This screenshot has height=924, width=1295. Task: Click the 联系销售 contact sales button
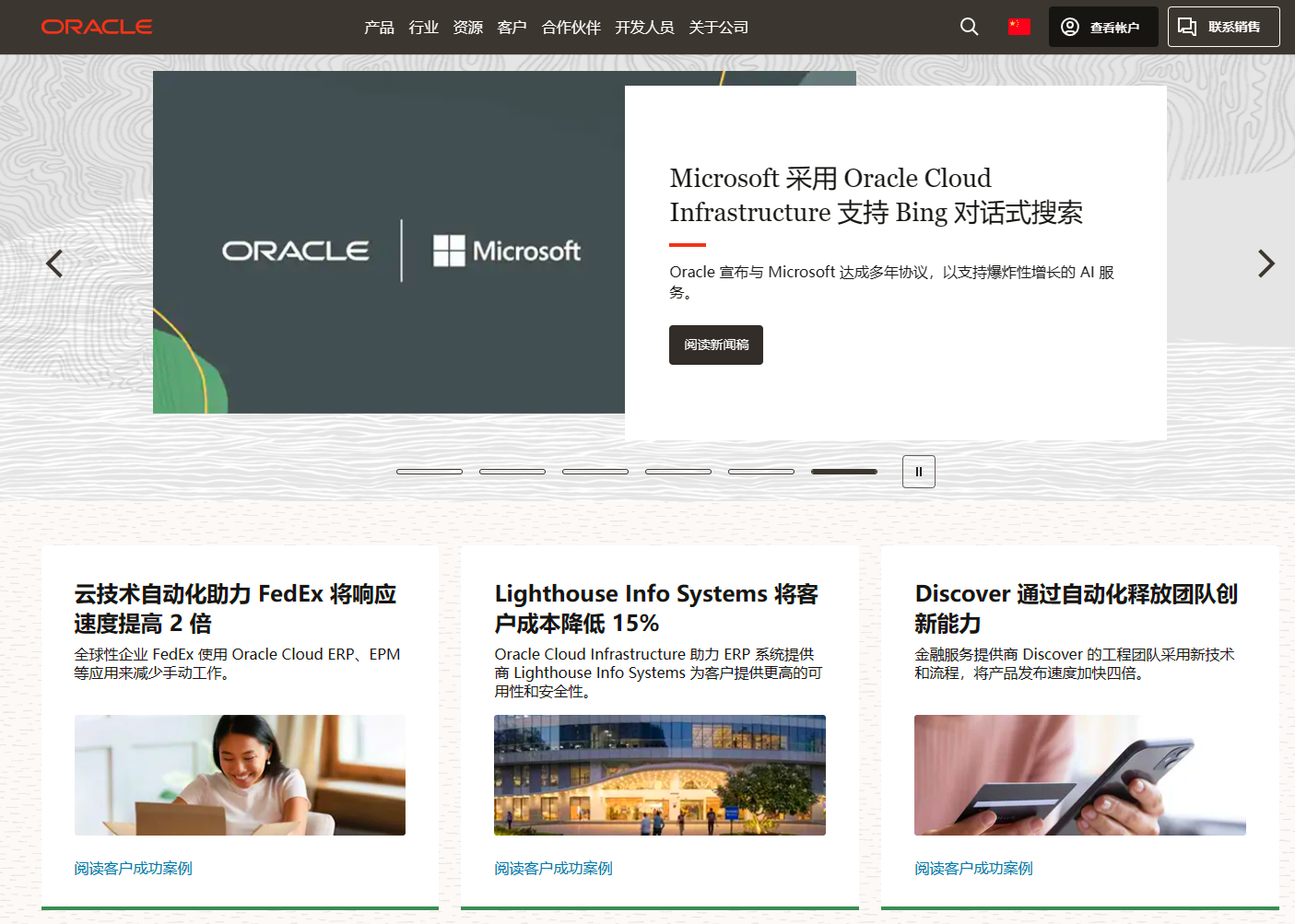tap(1223, 27)
